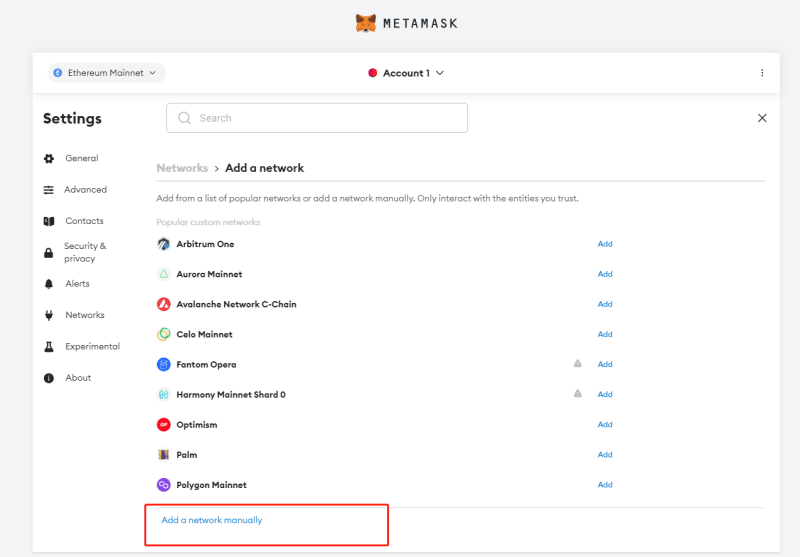800x557 pixels.
Task: Go back via Networks breadcrumb link
Action: tap(182, 168)
